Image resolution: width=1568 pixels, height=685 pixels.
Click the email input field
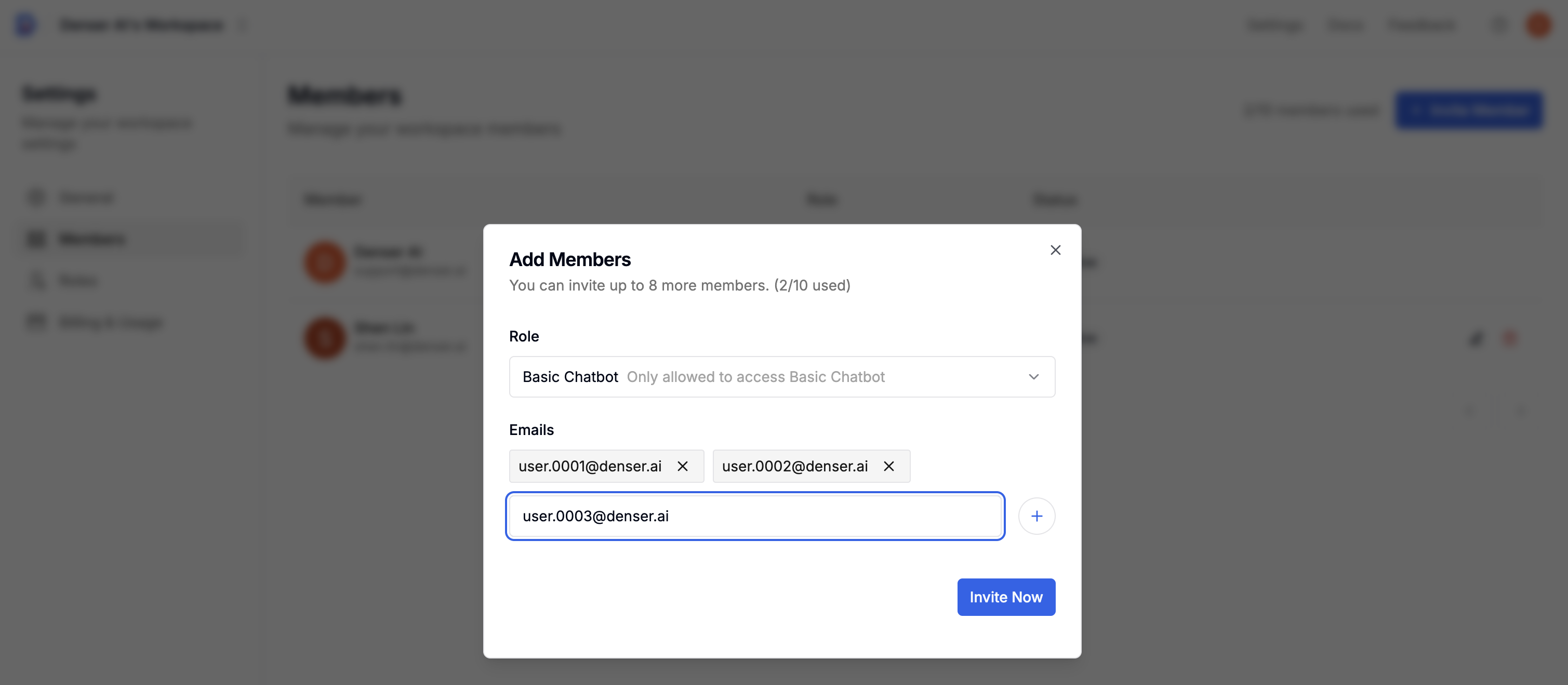(x=755, y=516)
